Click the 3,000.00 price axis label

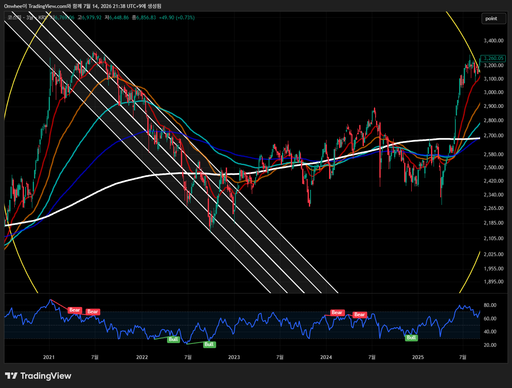coord(493,92)
